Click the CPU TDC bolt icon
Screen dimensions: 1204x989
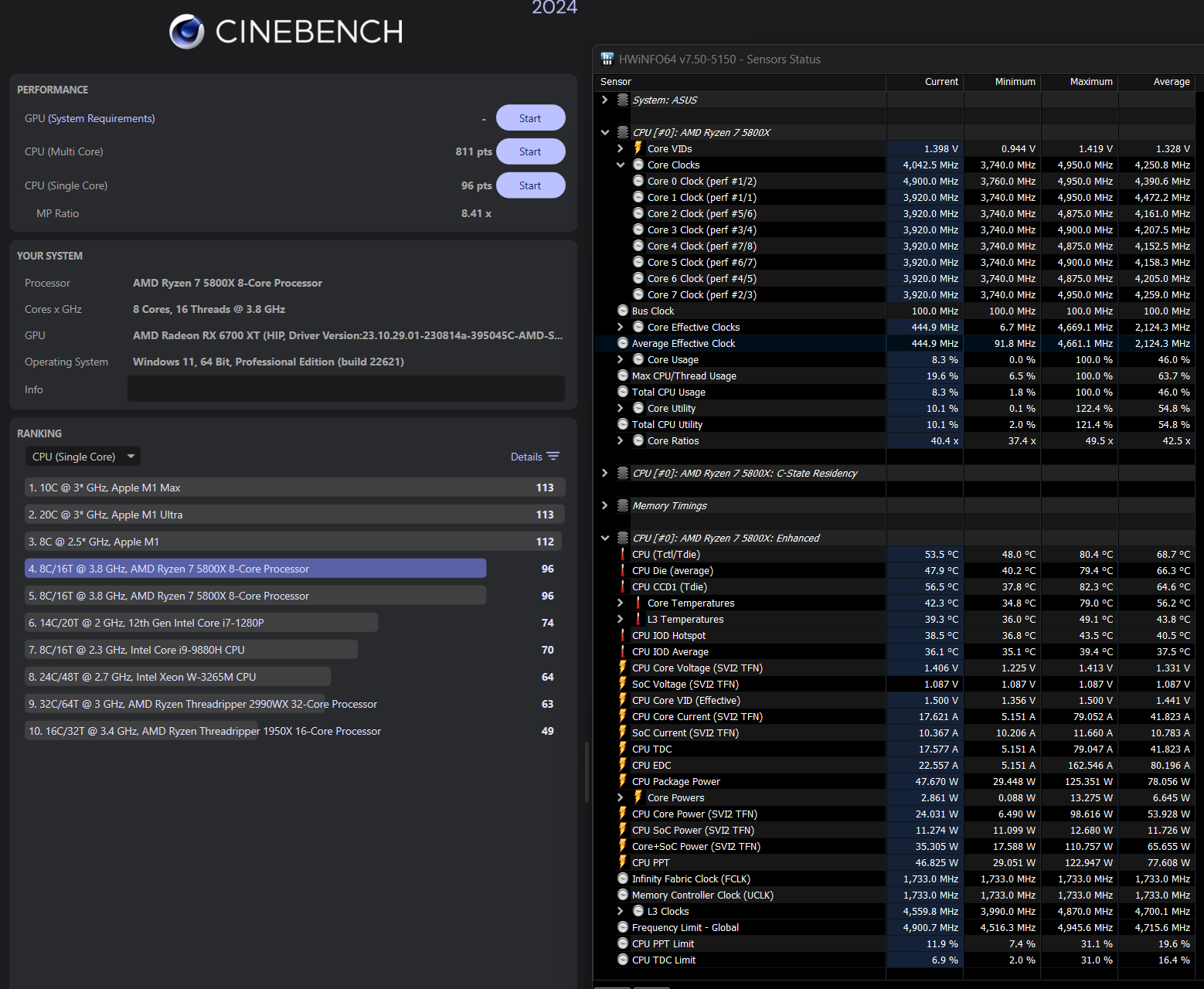point(623,749)
